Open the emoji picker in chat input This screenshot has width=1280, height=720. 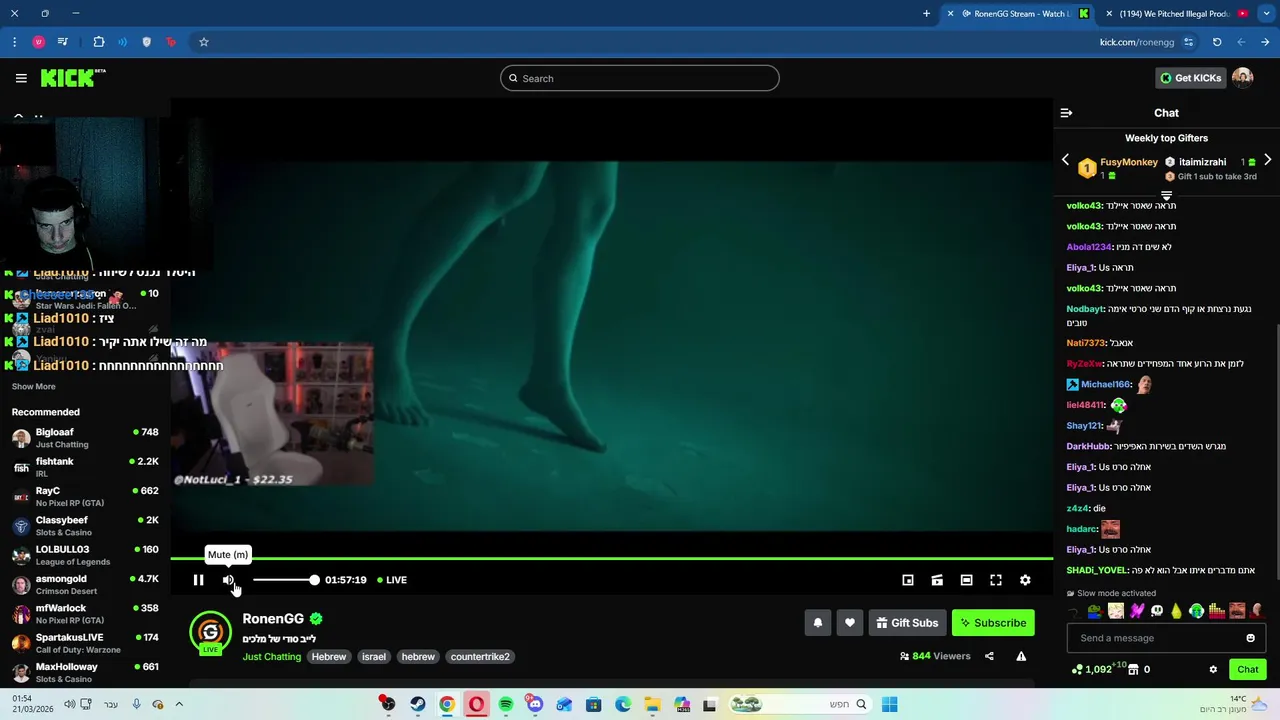click(1250, 638)
